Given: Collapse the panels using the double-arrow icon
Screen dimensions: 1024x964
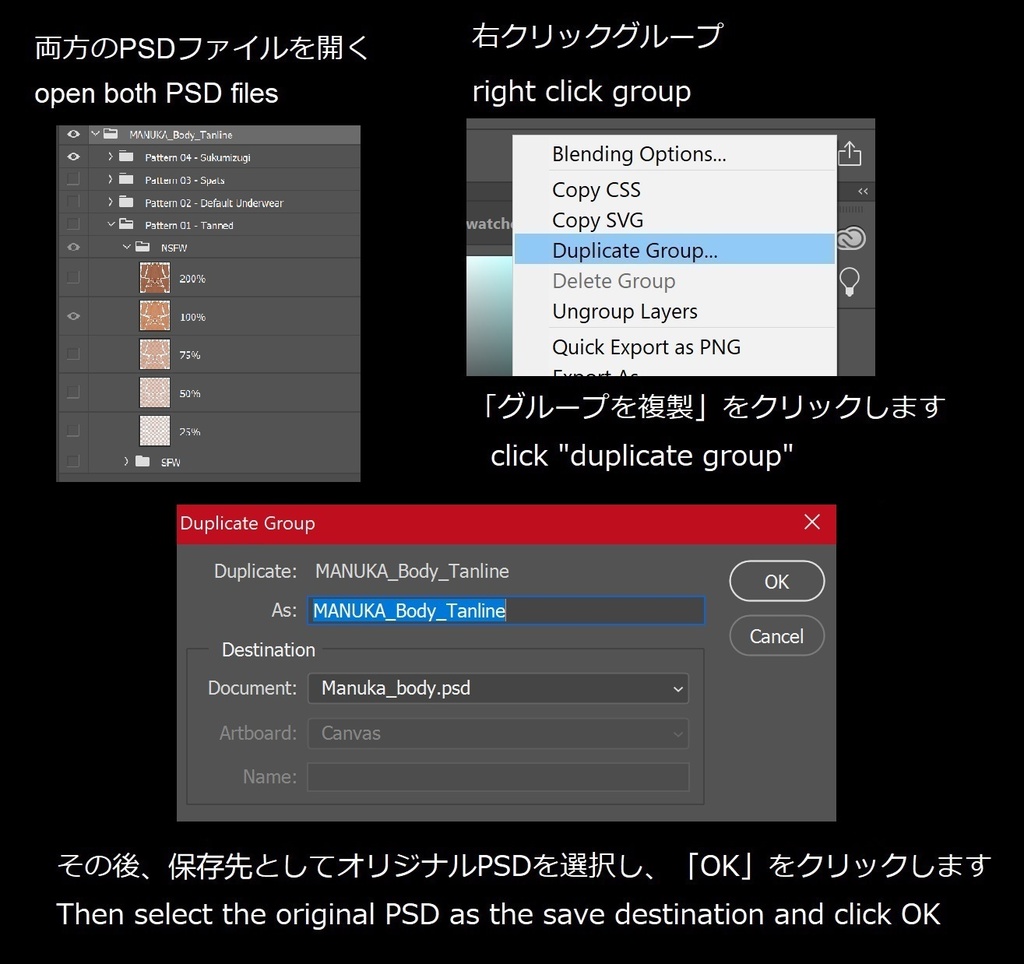Looking at the screenshot, I should click(x=863, y=190).
